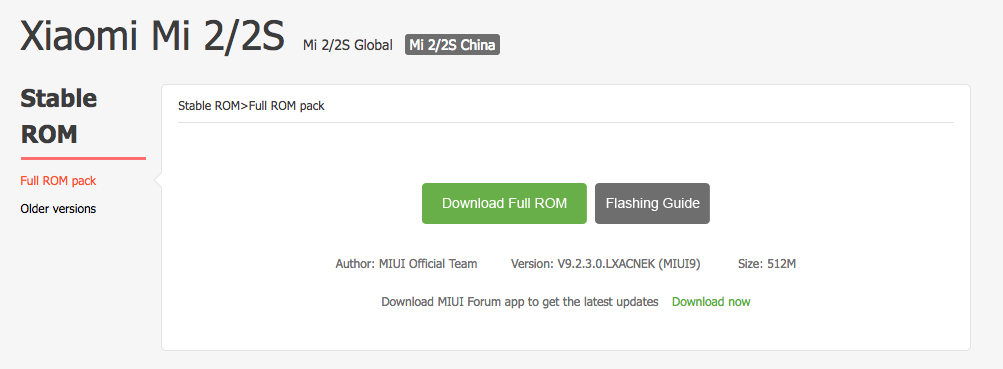Click the Author: MIUI Official Team text

pyautogui.click(x=406, y=263)
